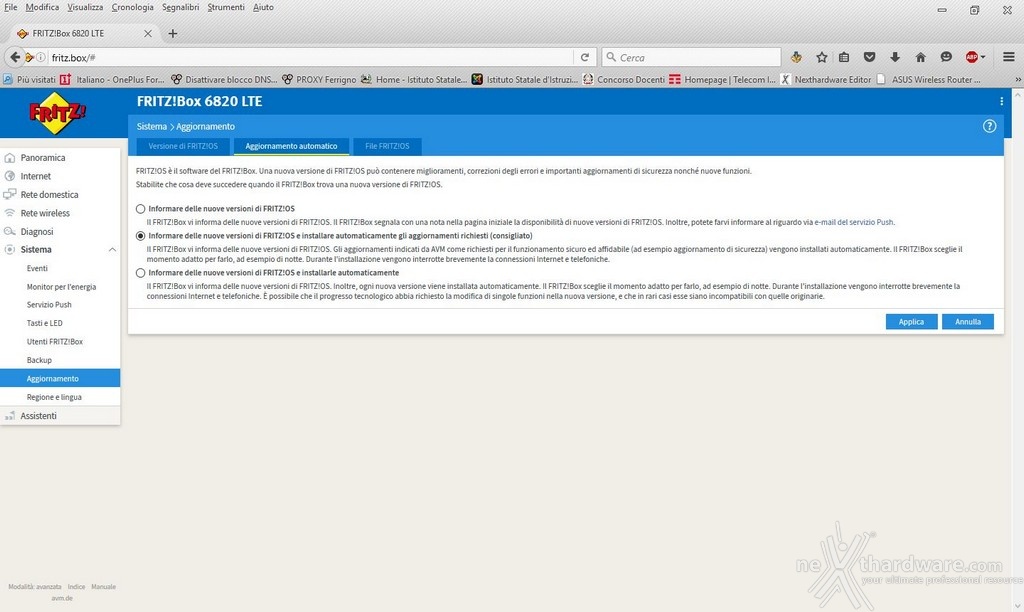Open the Cronologia menu

pos(133,7)
